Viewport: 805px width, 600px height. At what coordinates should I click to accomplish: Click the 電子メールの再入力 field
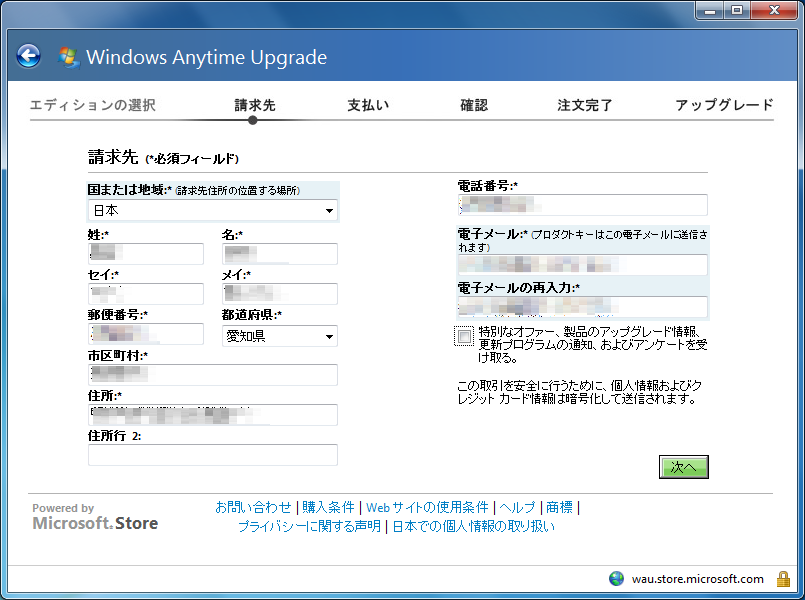[582, 307]
